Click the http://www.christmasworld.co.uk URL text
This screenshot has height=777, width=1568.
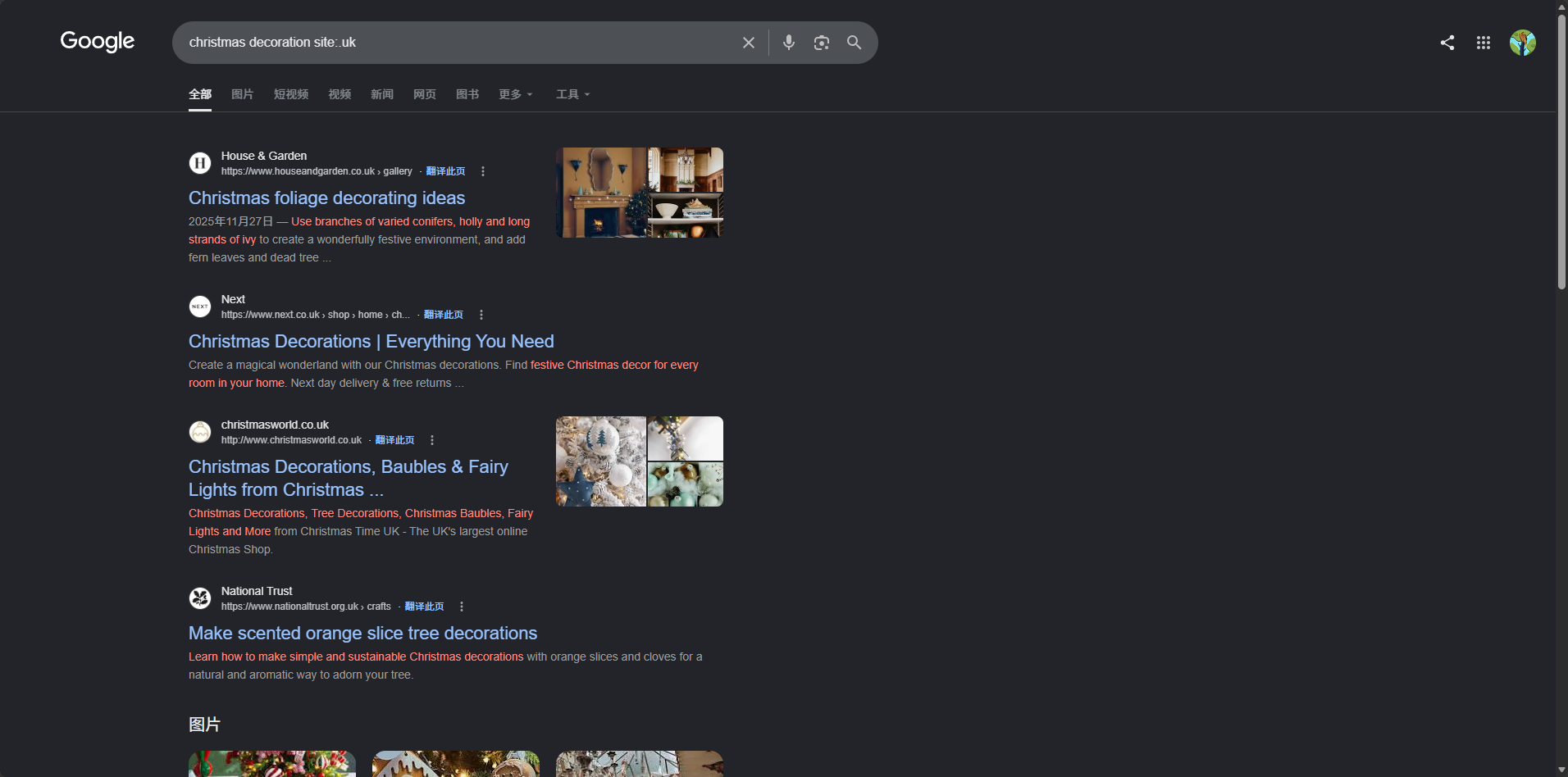tap(291, 440)
